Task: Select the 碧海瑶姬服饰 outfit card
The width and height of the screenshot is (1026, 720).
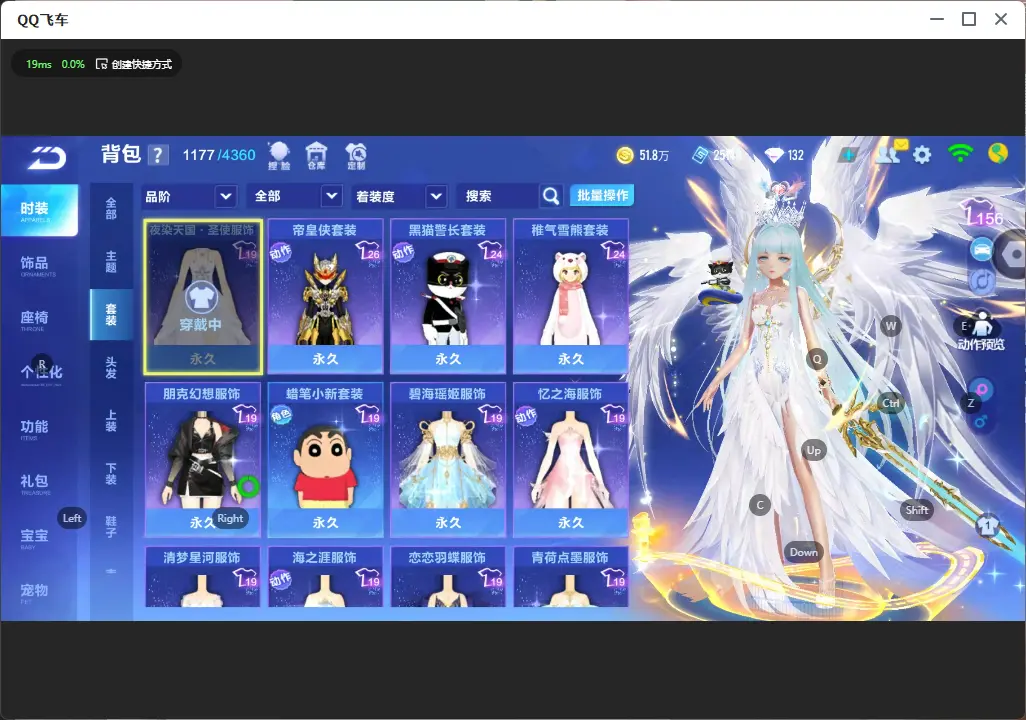Action: pyautogui.click(x=448, y=459)
